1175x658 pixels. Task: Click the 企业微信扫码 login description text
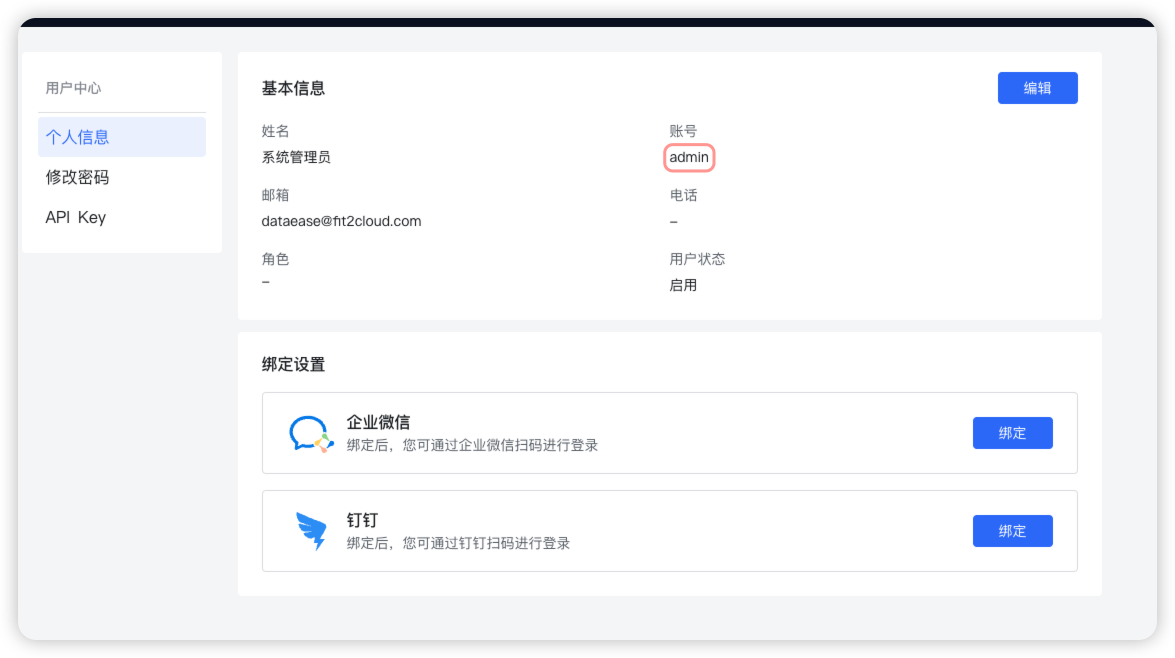coord(472,445)
